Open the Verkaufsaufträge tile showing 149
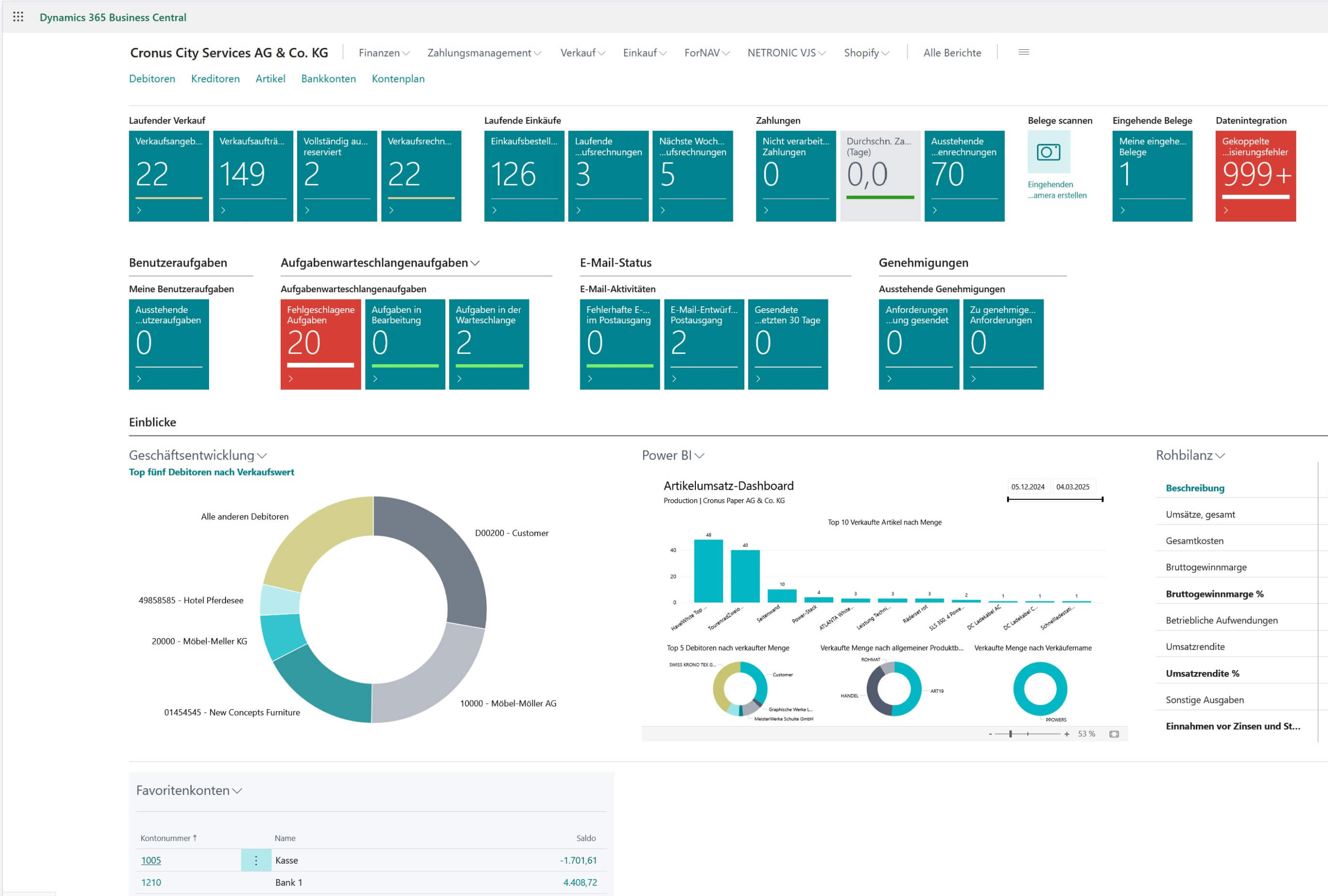1328x896 pixels. coord(253,176)
